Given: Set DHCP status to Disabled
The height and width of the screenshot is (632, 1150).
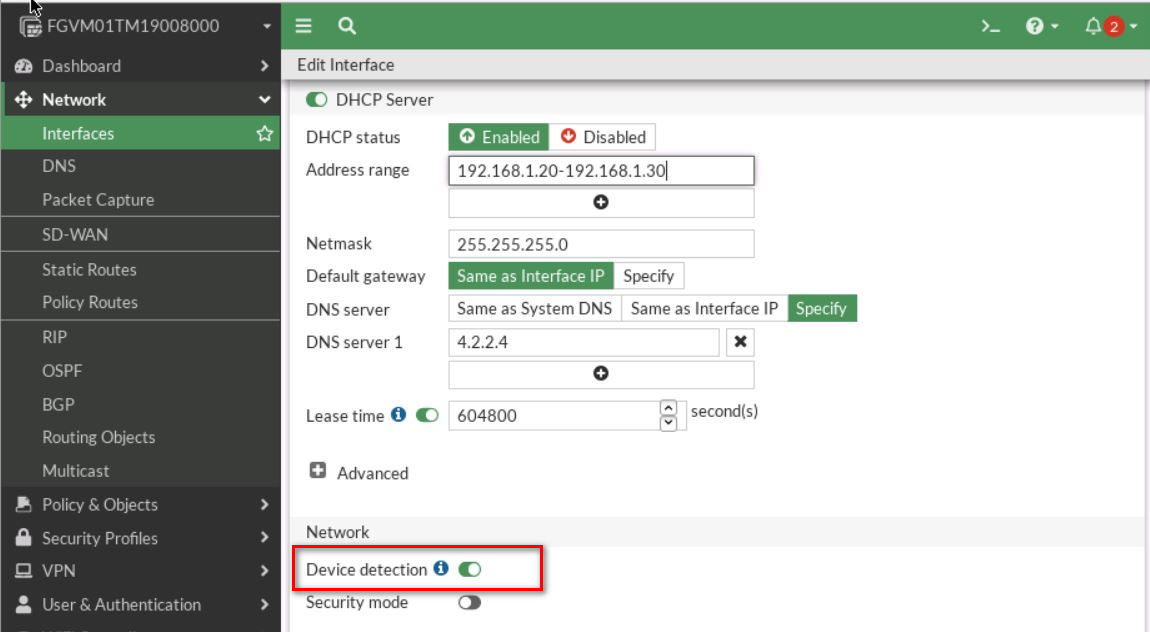Looking at the screenshot, I should pos(603,136).
